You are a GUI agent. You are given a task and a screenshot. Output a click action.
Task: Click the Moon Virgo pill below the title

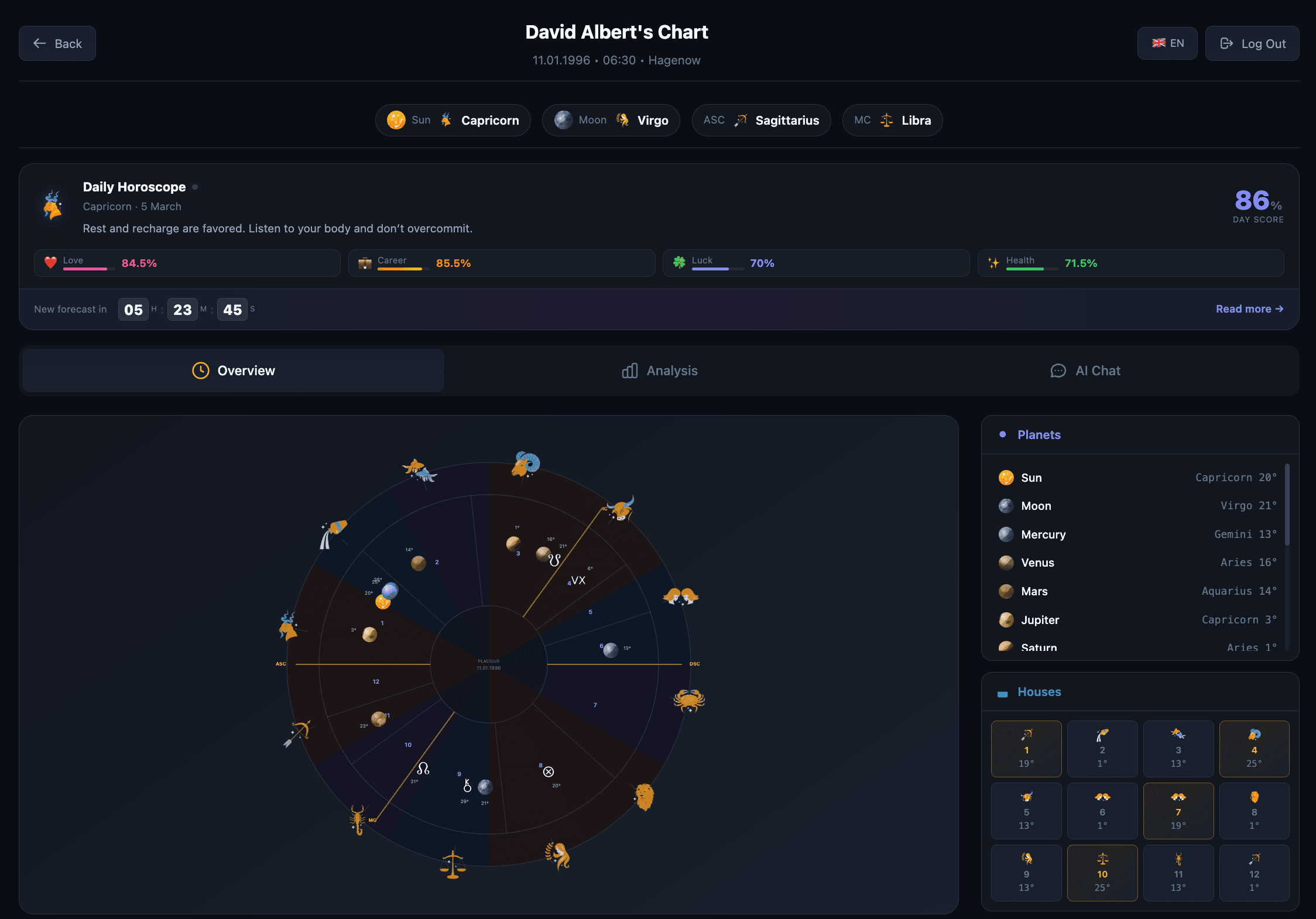tap(611, 120)
